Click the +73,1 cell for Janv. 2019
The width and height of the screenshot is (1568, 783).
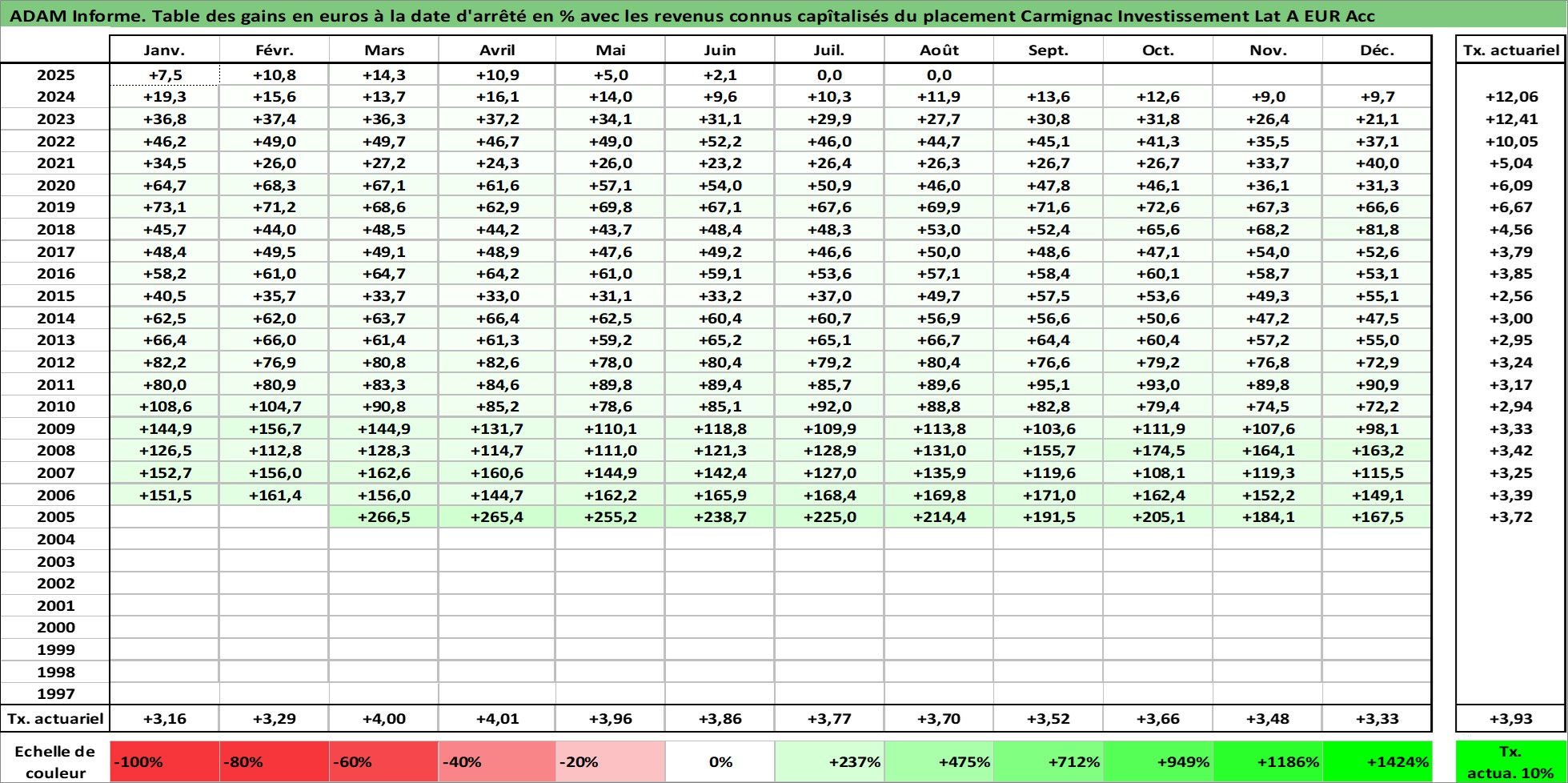[164, 207]
